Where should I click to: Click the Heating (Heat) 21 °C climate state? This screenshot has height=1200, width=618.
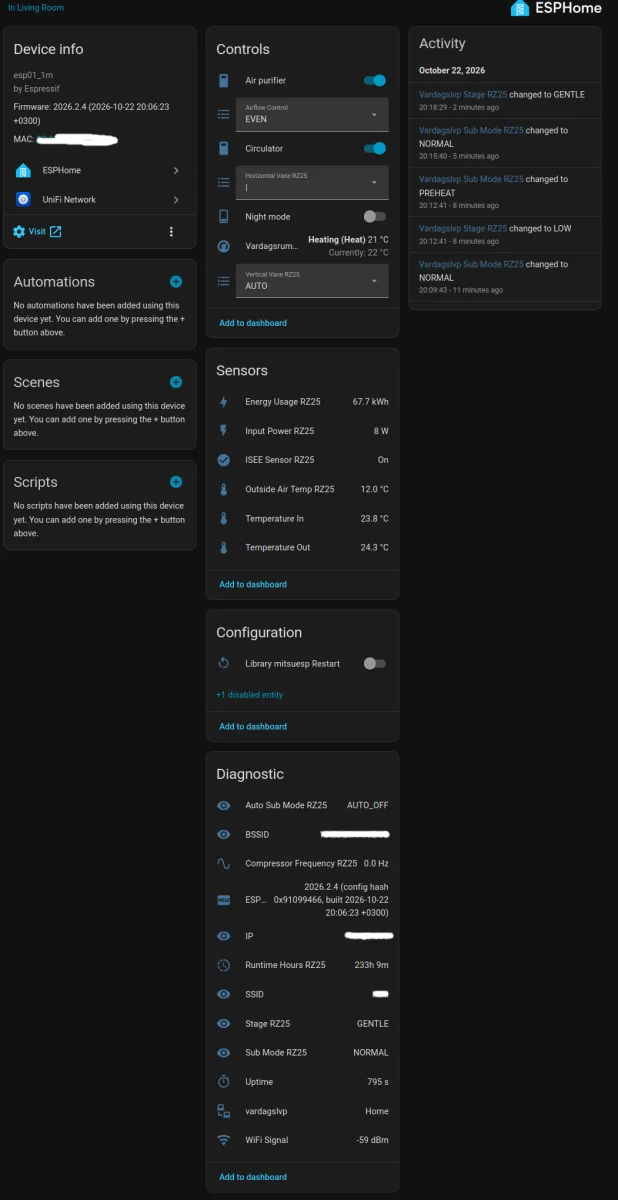[348, 240]
